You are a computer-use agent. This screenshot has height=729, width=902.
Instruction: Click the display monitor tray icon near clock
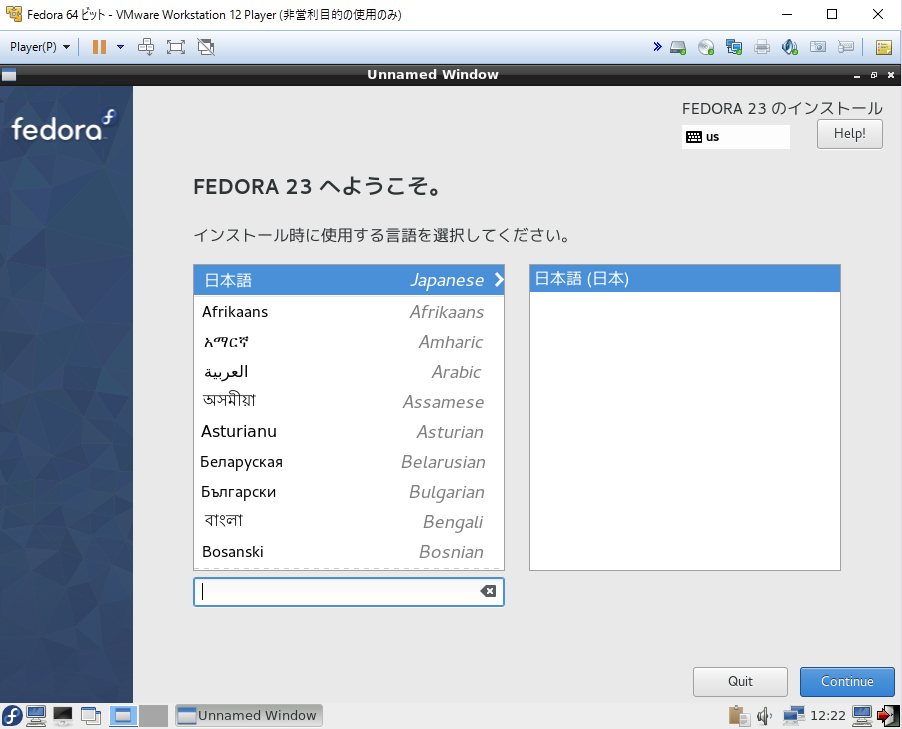point(862,716)
